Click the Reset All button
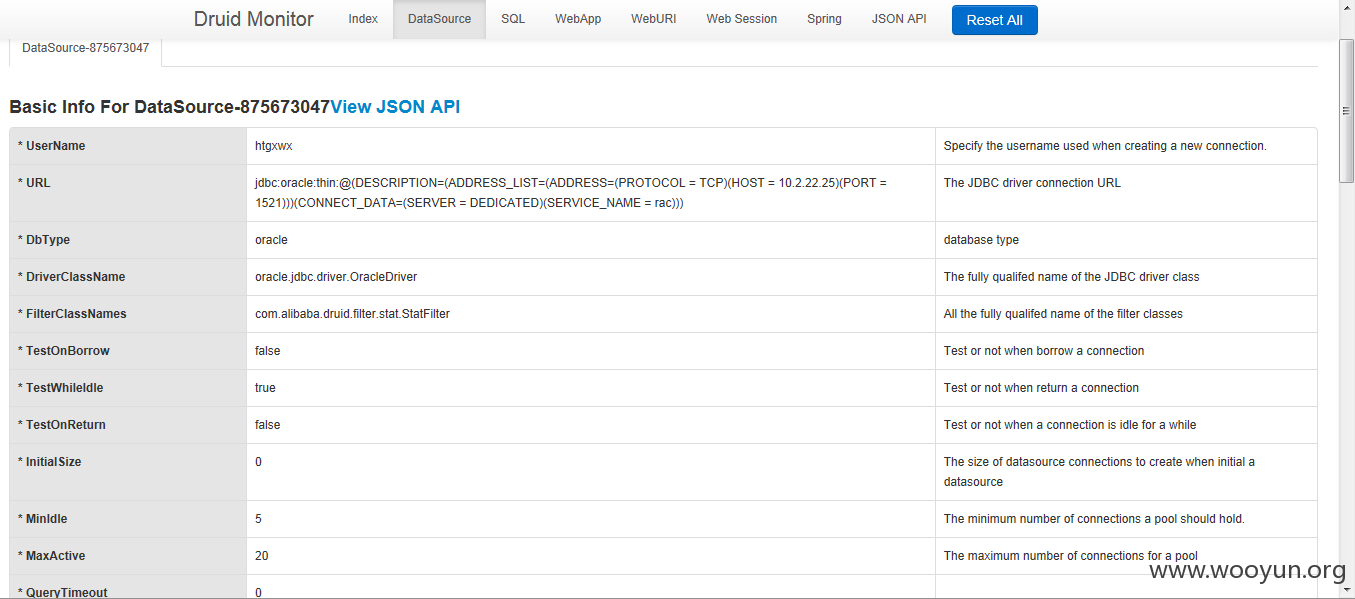This screenshot has width=1355, height=599. pyautogui.click(x=994, y=20)
